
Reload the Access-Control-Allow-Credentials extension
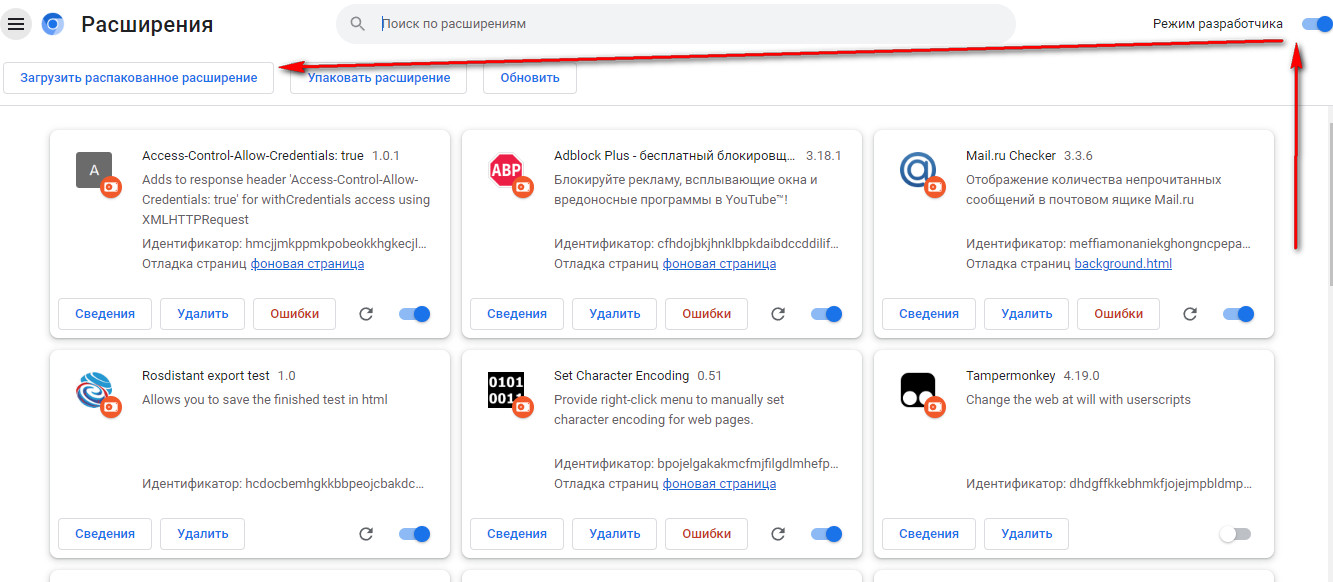pyautogui.click(x=366, y=314)
